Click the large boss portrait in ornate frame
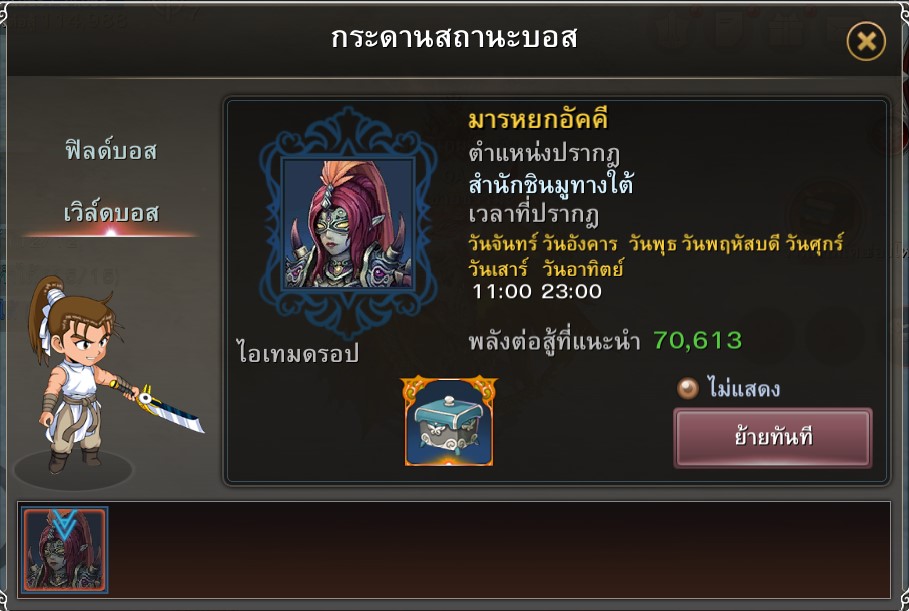This screenshot has height=611, width=909. 348,223
